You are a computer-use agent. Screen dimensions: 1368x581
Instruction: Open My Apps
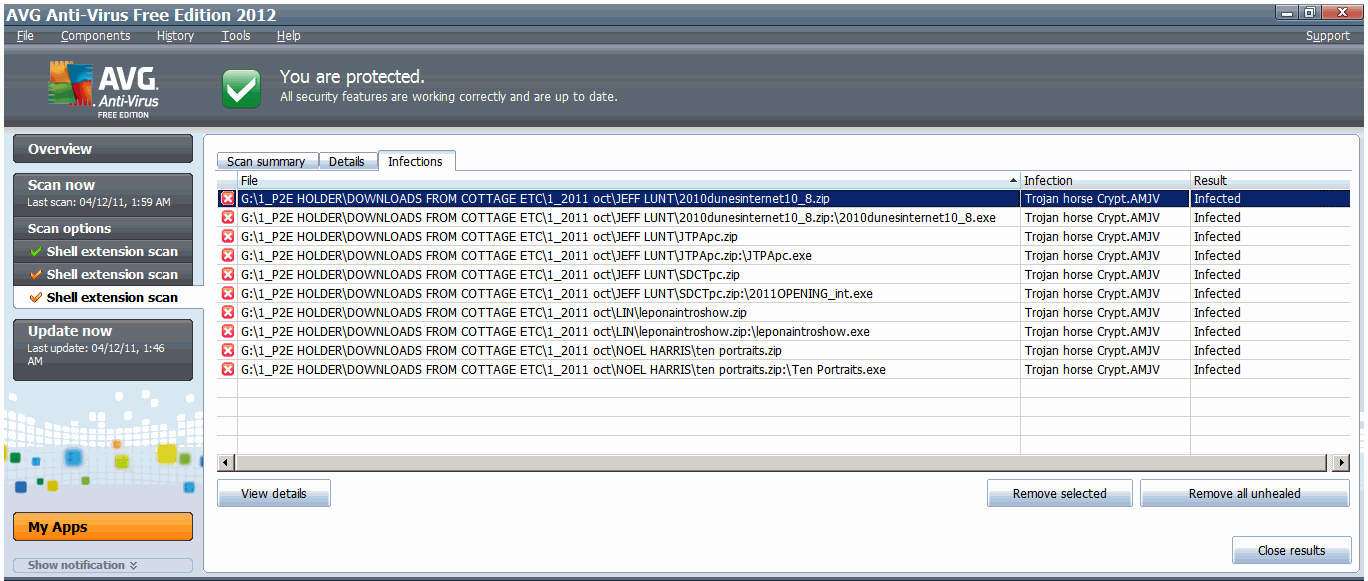pyautogui.click(x=103, y=527)
